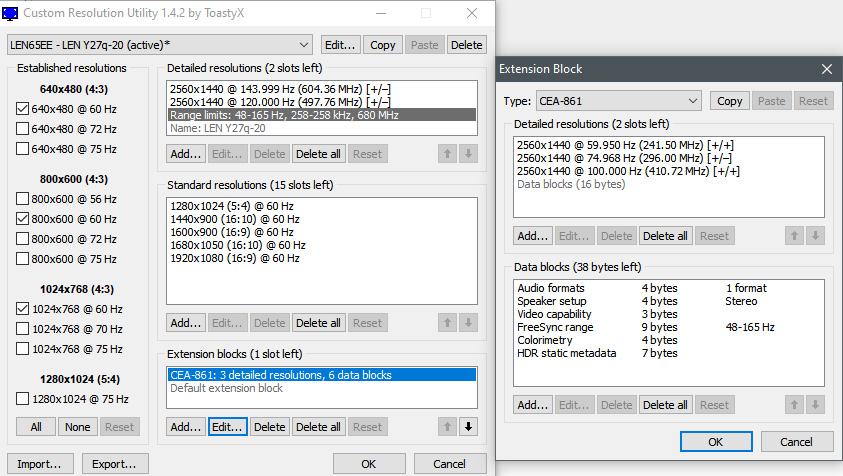Click Delete all under Standard resolutions
This screenshot has width=843, height=476.
point(318,323)
